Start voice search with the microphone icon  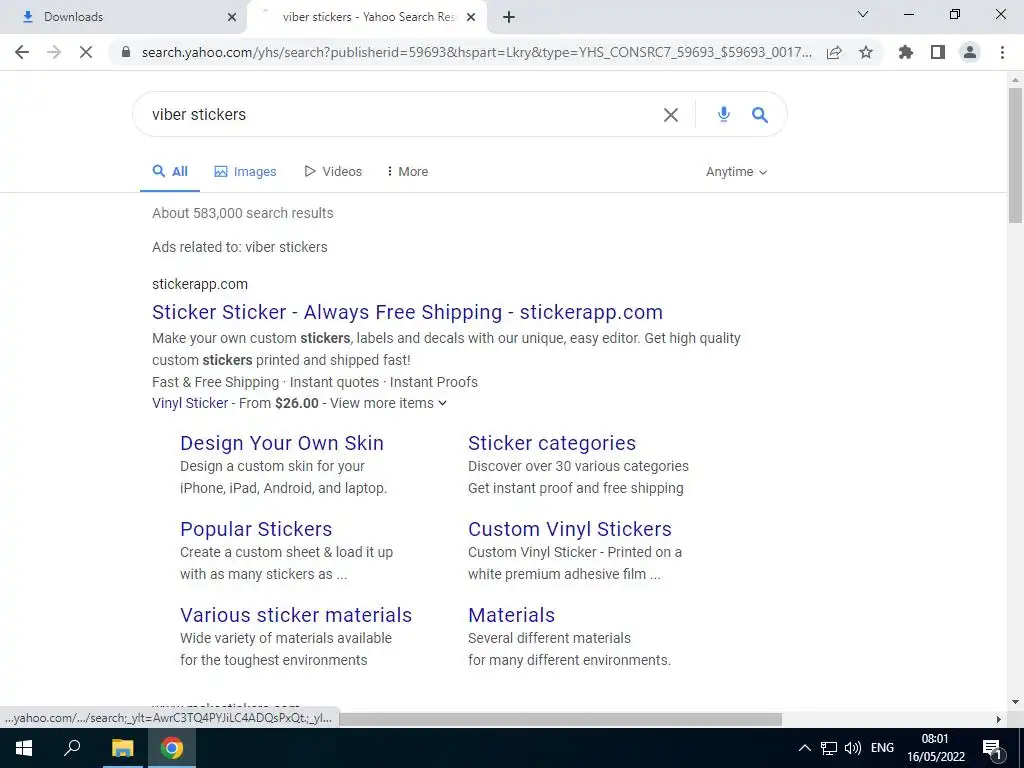(x=724, y=115)
